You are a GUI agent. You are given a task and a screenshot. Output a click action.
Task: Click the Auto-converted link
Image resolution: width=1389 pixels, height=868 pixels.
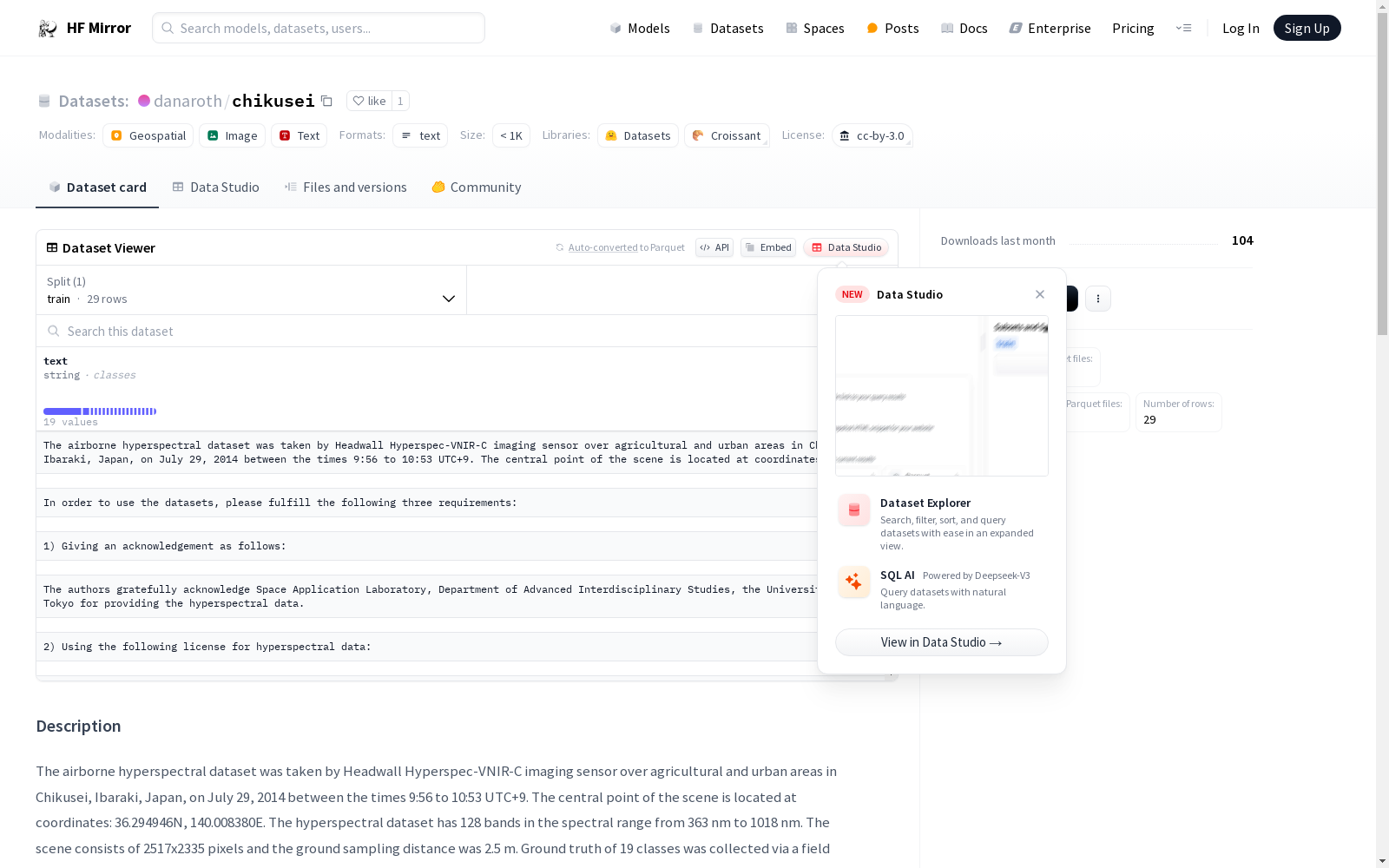point(603,247)
